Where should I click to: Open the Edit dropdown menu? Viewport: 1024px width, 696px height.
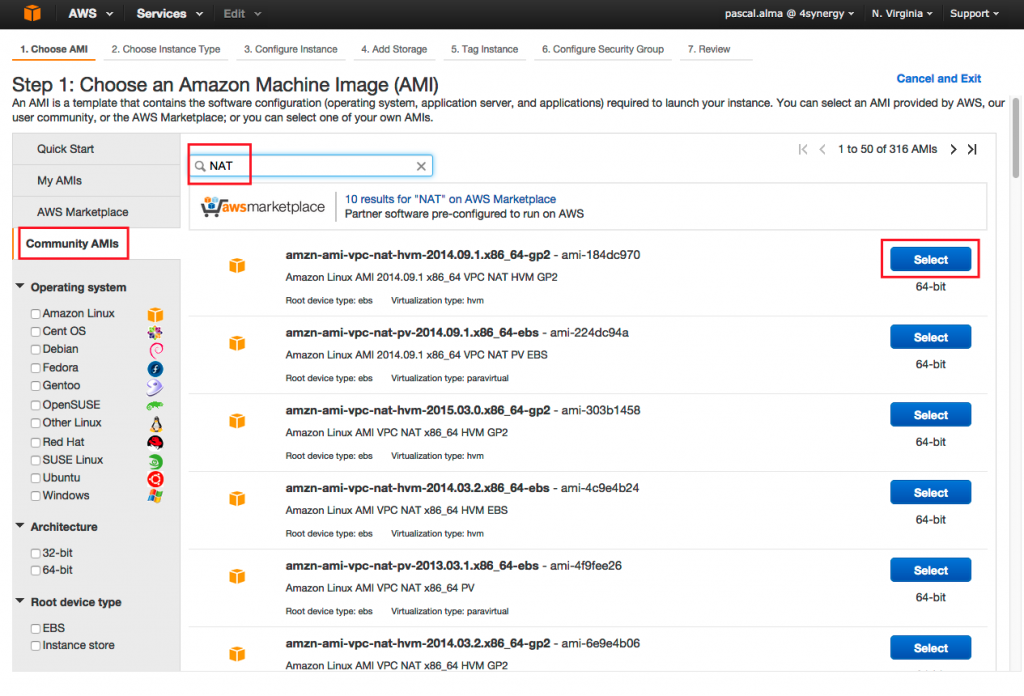[x=242, y=13]
